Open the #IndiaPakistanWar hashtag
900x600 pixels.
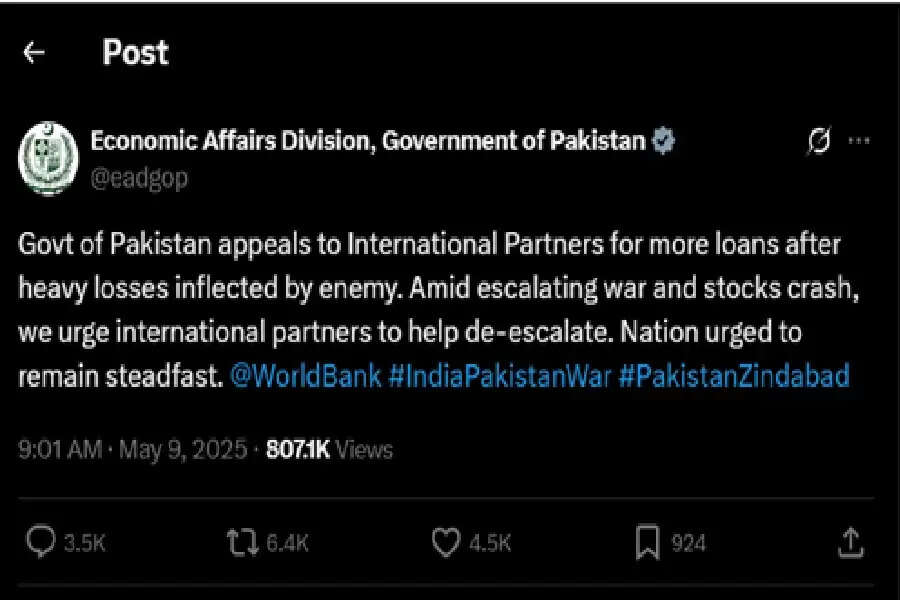click(499, 377)
